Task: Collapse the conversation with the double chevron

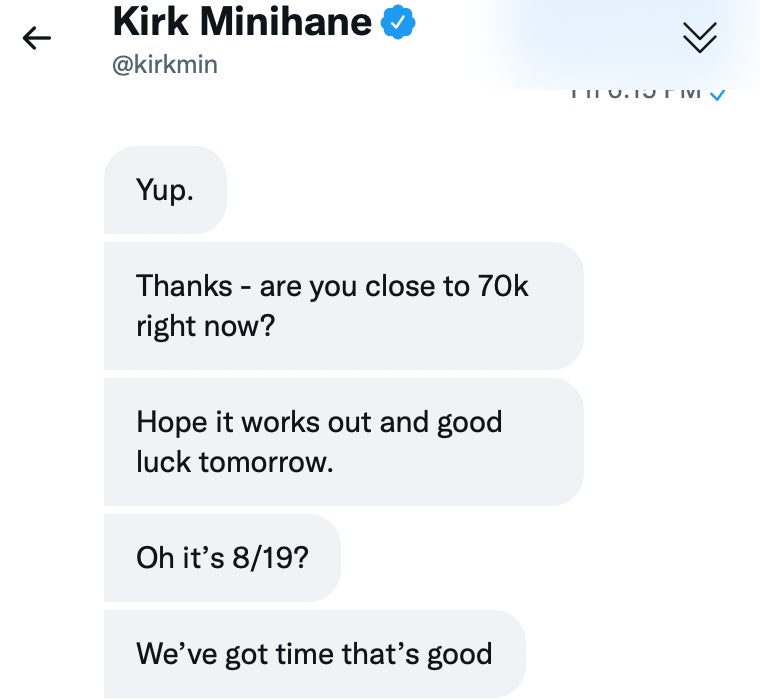Action: (x=699, y=37)
